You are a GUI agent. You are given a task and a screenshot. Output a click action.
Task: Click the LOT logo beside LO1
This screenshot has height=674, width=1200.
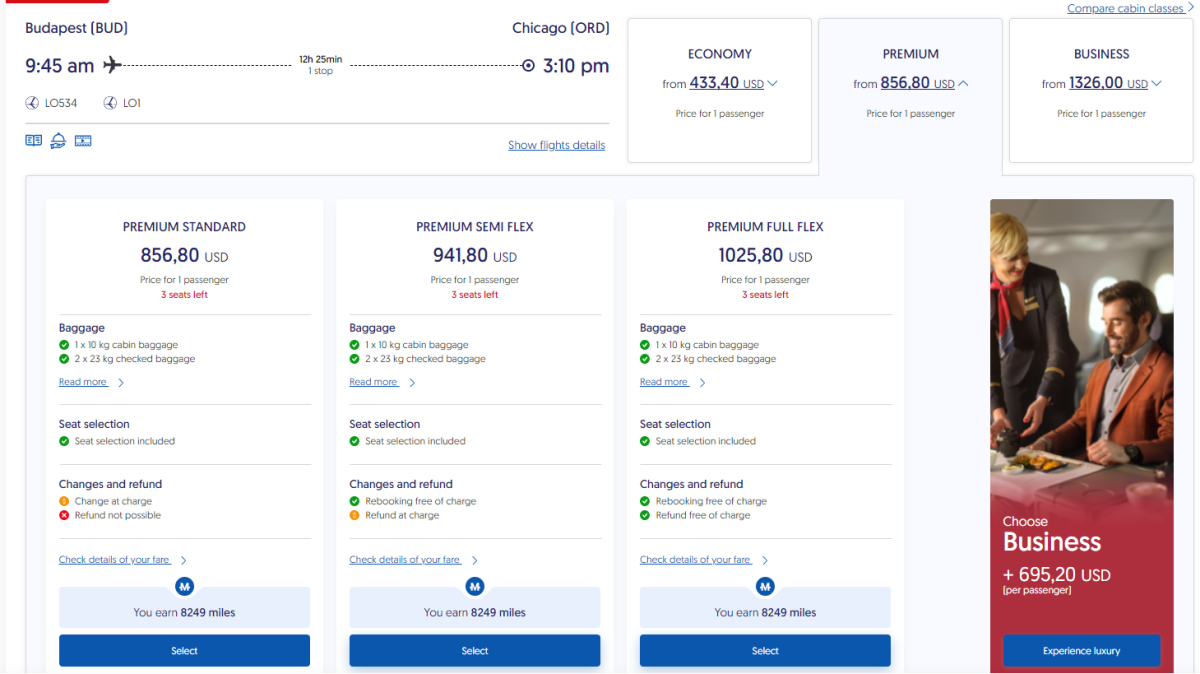pyautogui.click(x=110, y=103)
